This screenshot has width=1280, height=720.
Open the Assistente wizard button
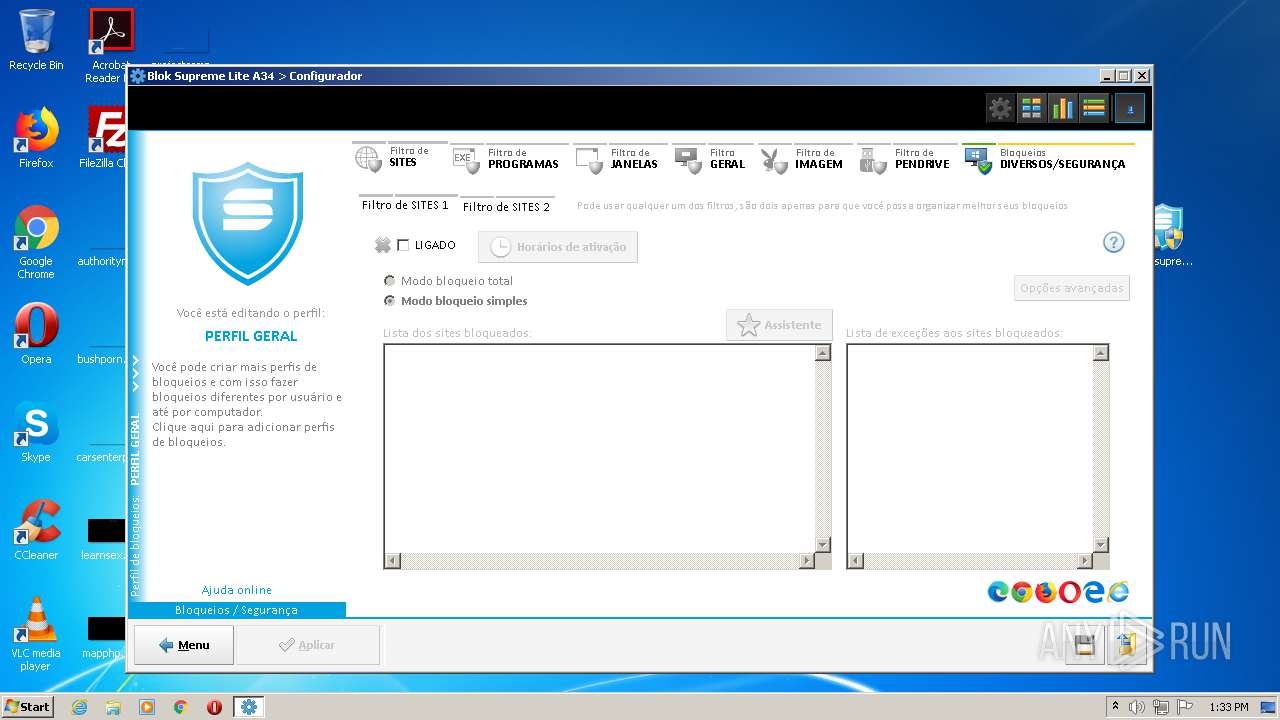point(779,325)
